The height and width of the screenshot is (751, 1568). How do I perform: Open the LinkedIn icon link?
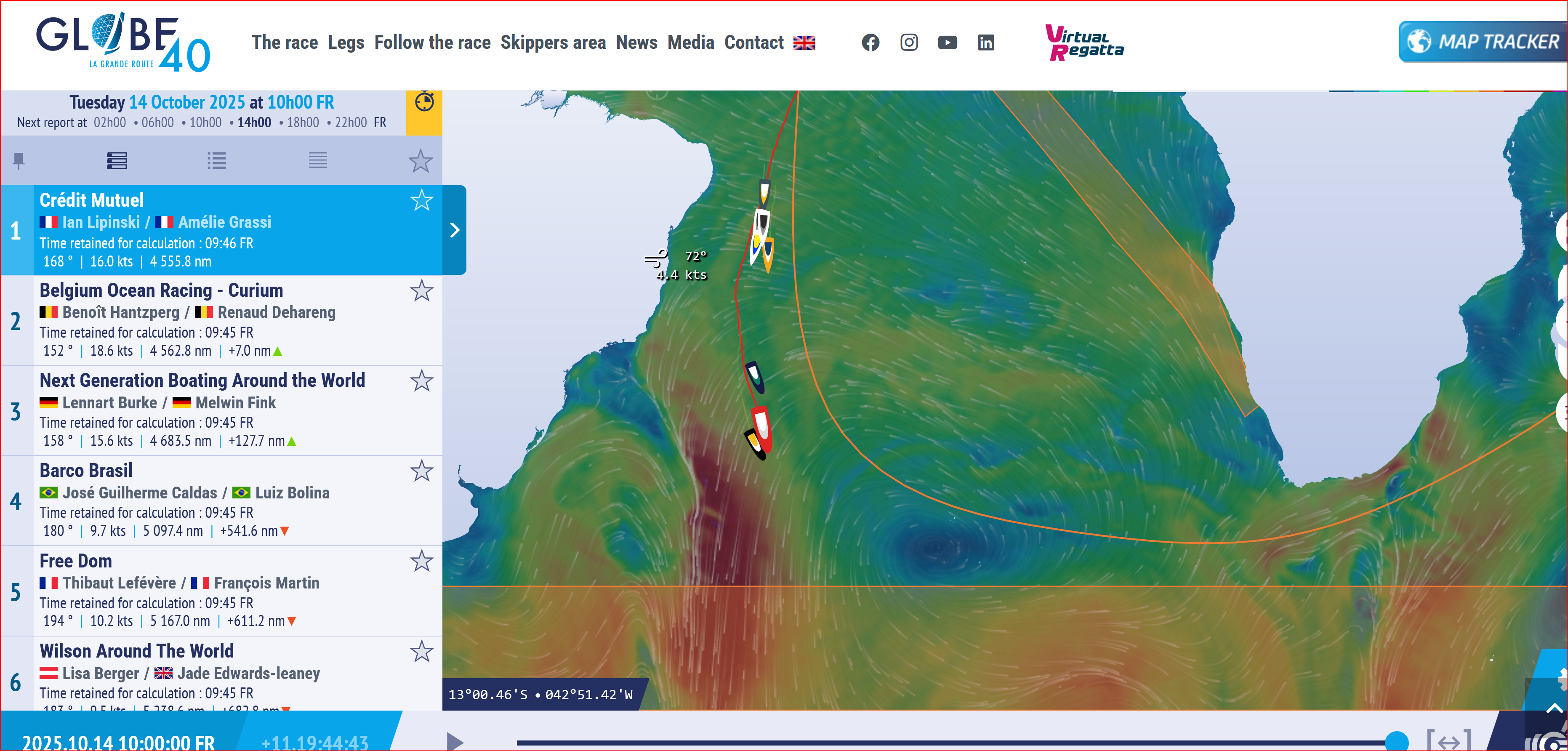pyautogui.click(x=985, y=42)
